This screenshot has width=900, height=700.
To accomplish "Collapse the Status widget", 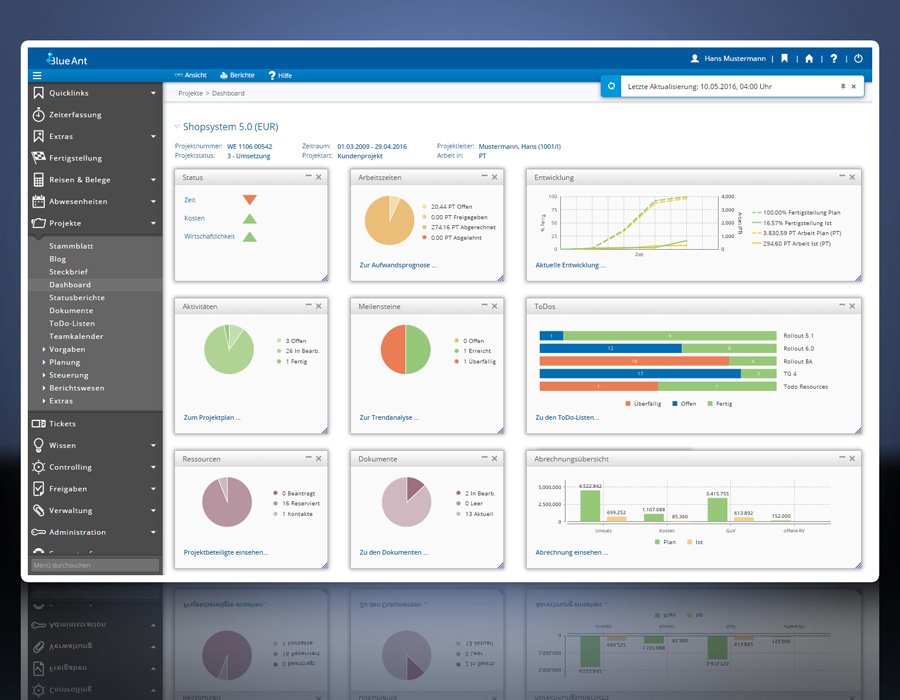I will pyautogui.click(x=308, y=176).
